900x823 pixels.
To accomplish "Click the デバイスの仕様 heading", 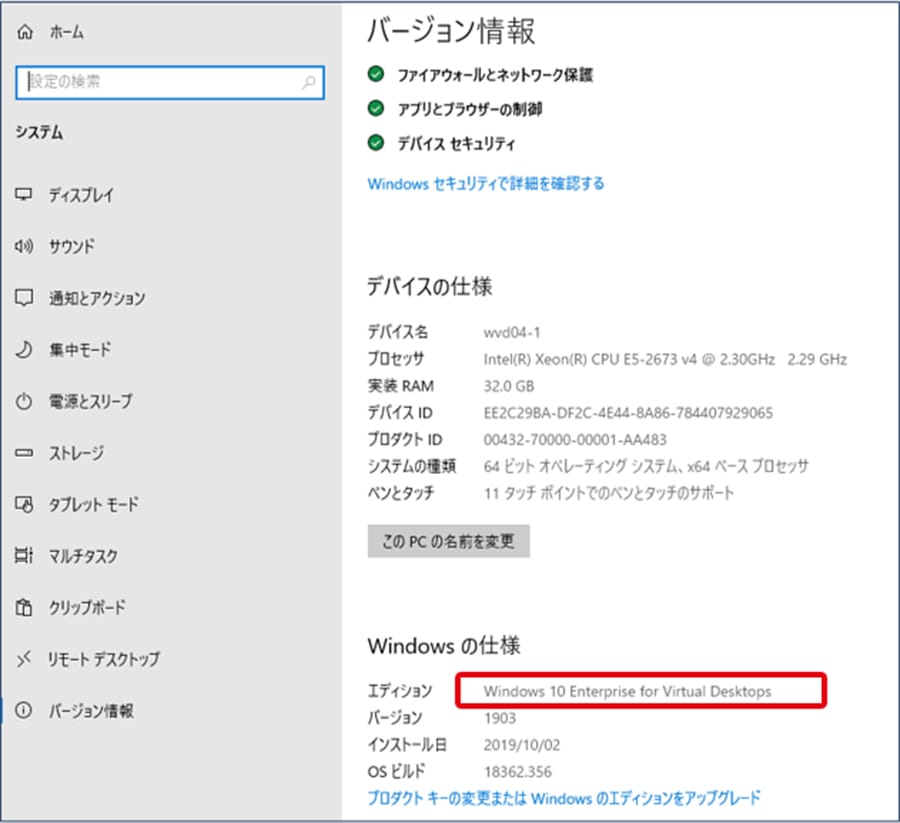I will click(430, 286).
